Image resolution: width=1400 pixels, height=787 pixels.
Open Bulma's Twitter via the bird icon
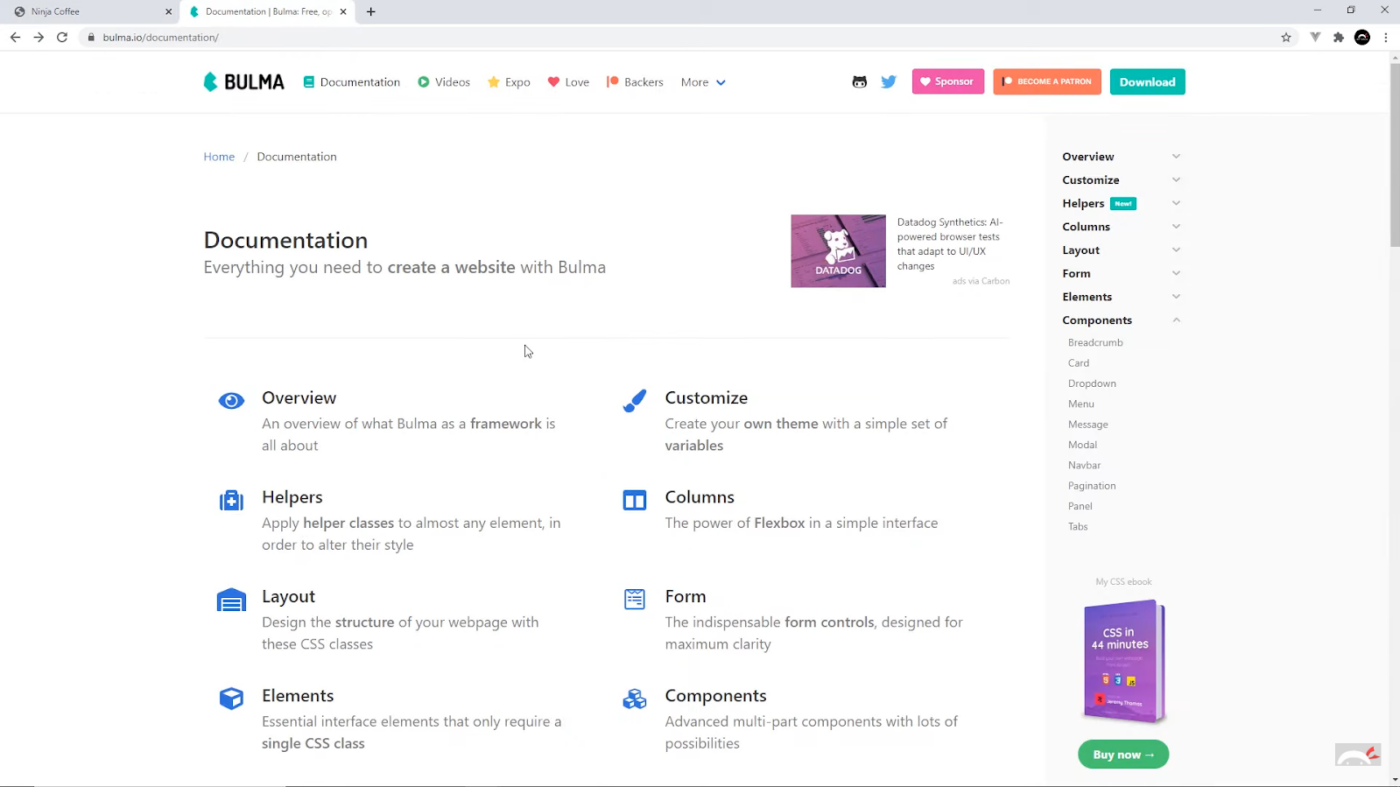pos(888,81)
